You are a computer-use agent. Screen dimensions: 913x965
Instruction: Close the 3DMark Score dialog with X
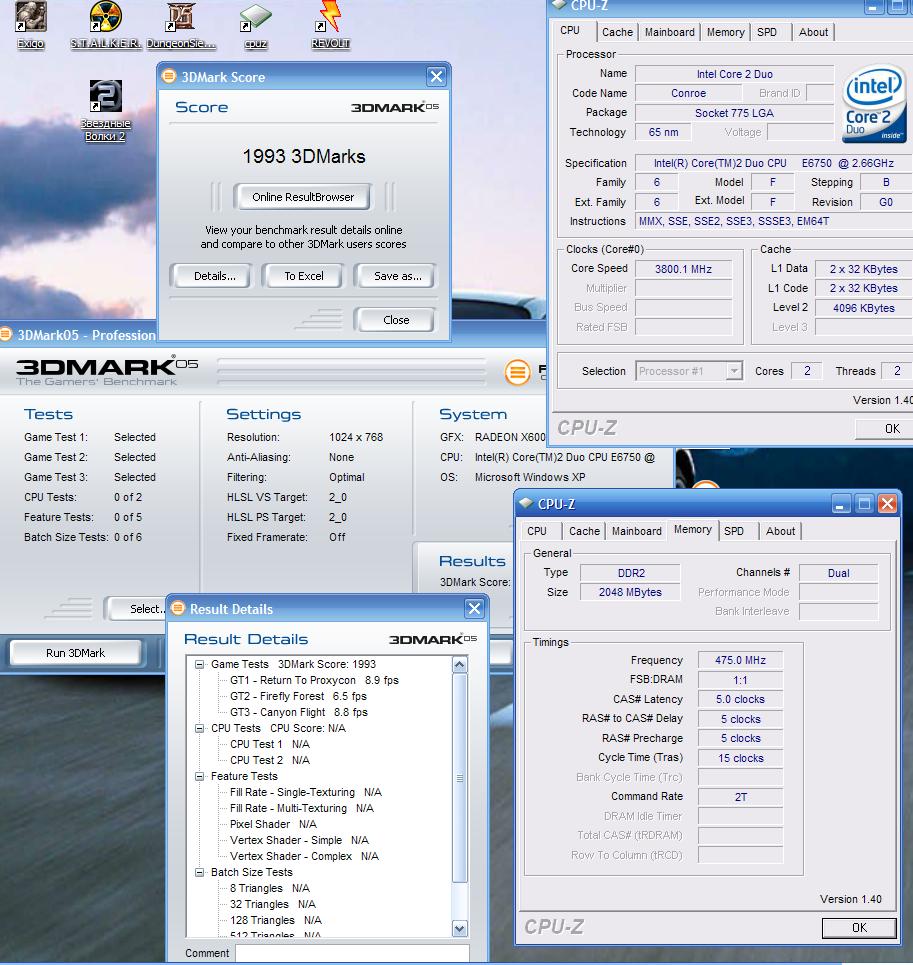click(436, 76)
